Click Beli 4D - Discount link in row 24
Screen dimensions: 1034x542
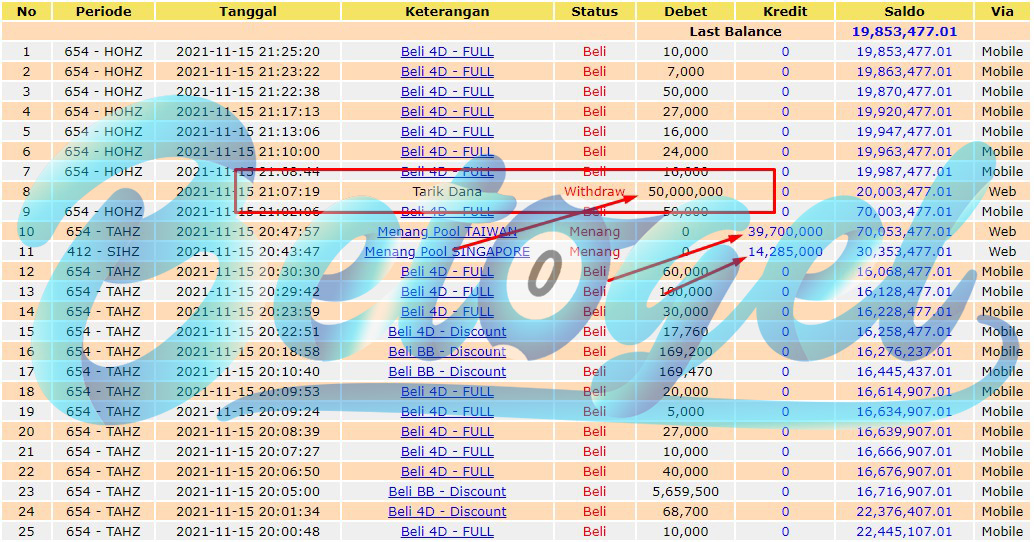(x=447, y=512)
